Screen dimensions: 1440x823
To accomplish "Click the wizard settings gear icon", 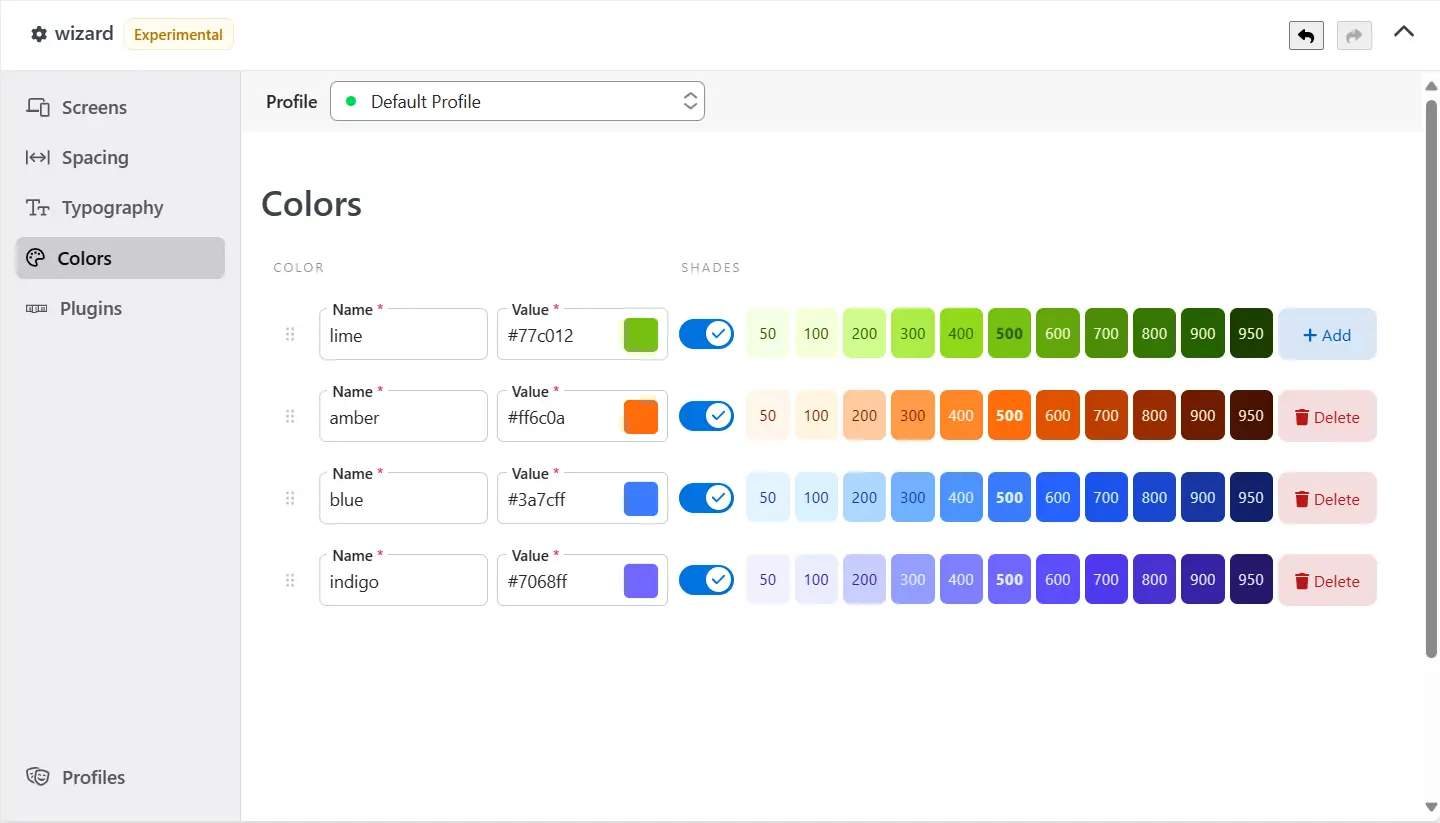I will click(x=38, y=33).
